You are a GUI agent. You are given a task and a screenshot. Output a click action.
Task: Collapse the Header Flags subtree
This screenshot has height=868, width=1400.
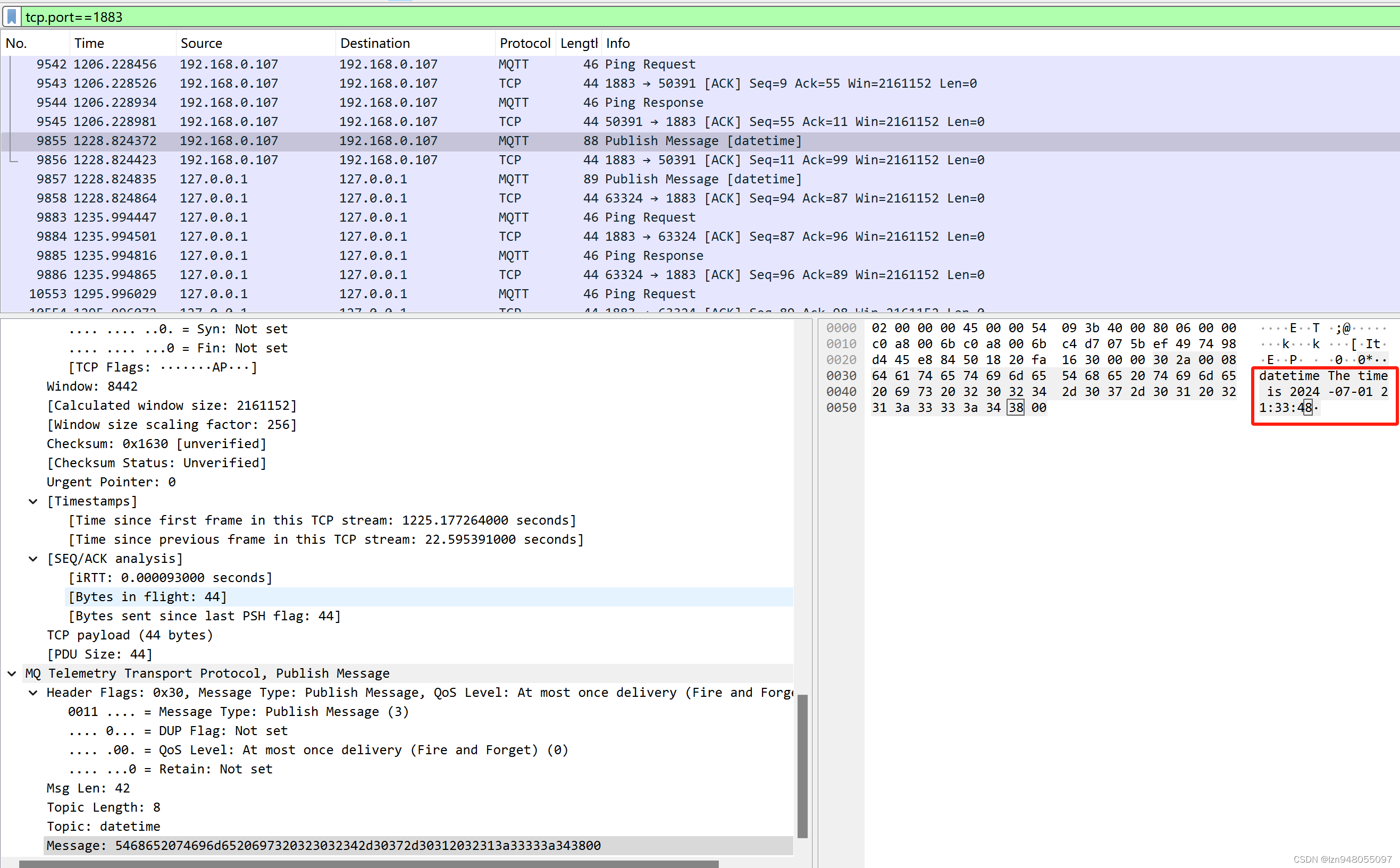tap(33, 693)
